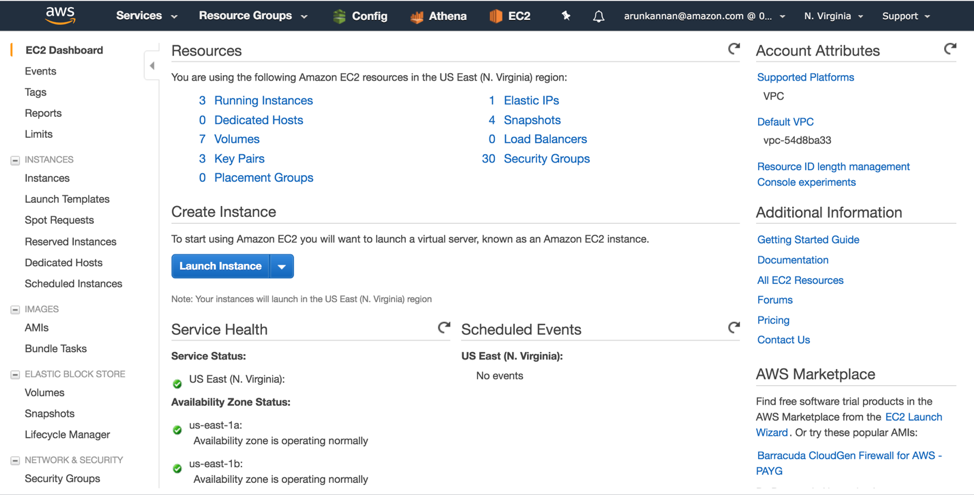The width and height of the screenshot is (974, 495).
Task: Open the Resource Groups menu
Action: [x=253, y=16]
